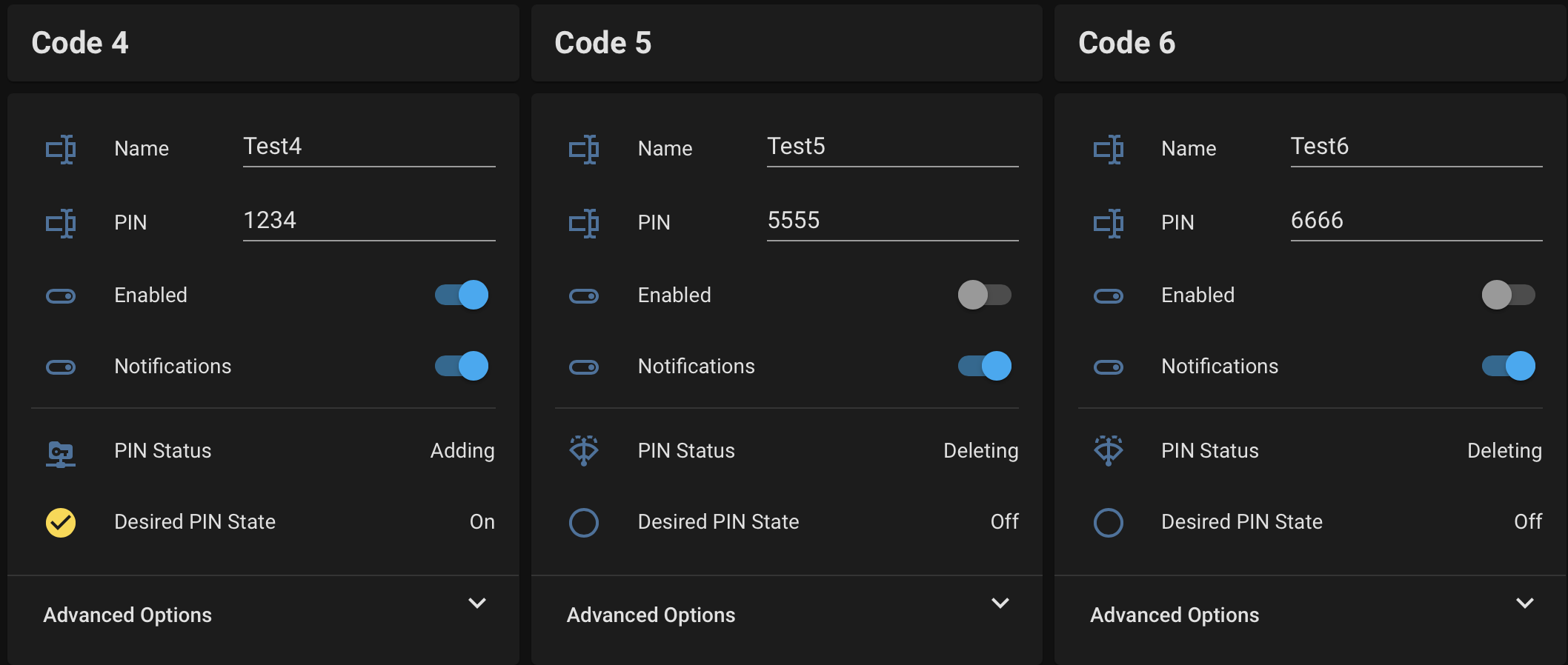Image resolution: width=1568 pixels, height=665 pixels.
Task: Click the Code 5 header title
Action: tap(602, 43)
